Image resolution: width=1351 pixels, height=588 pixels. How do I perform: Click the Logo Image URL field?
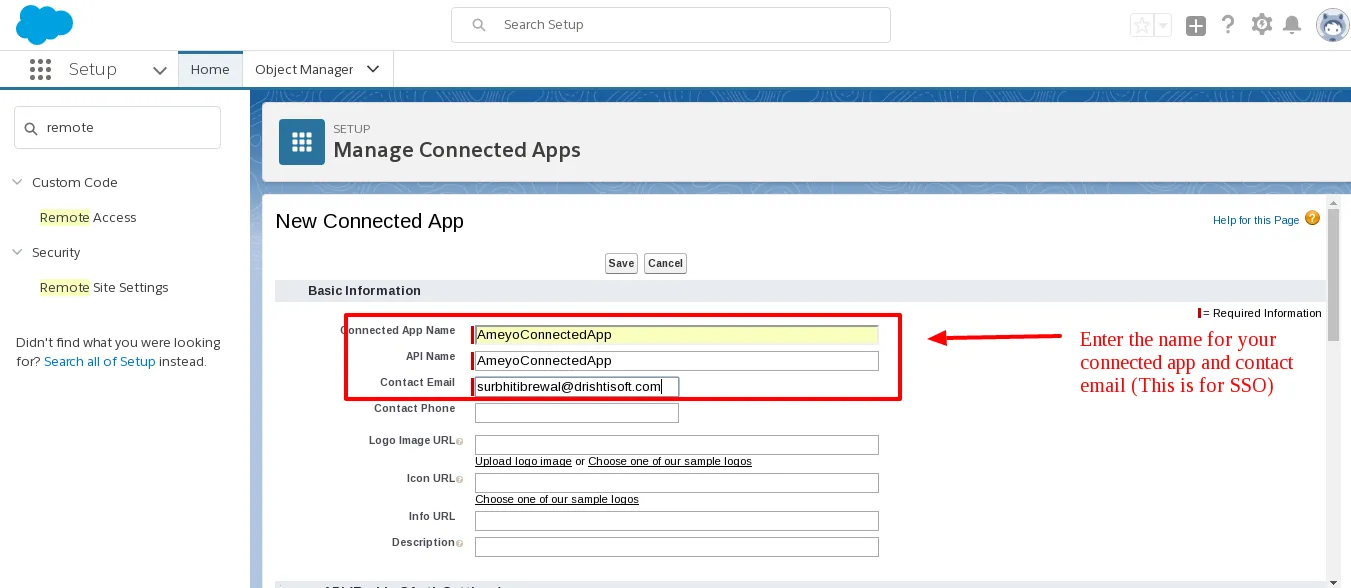pos(677,445)
